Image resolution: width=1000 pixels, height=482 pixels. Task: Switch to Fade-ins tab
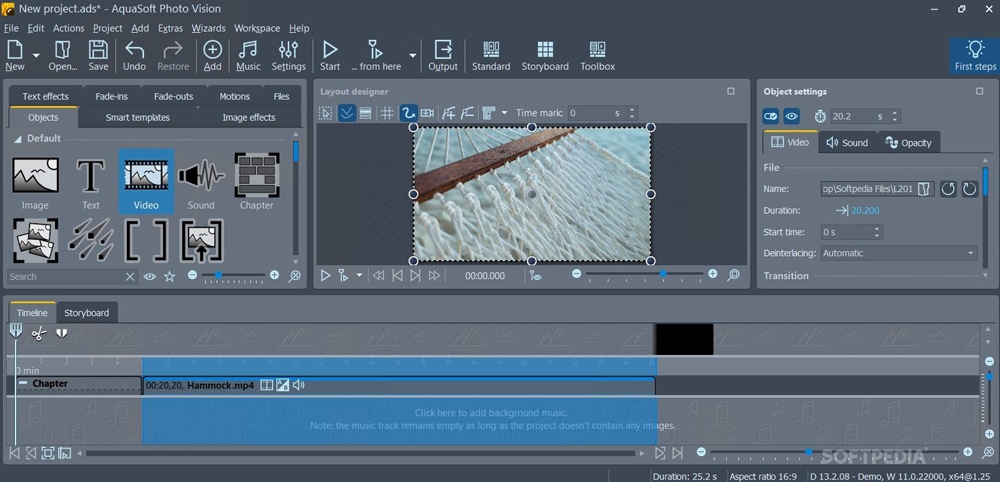click(x=112, y=96)
